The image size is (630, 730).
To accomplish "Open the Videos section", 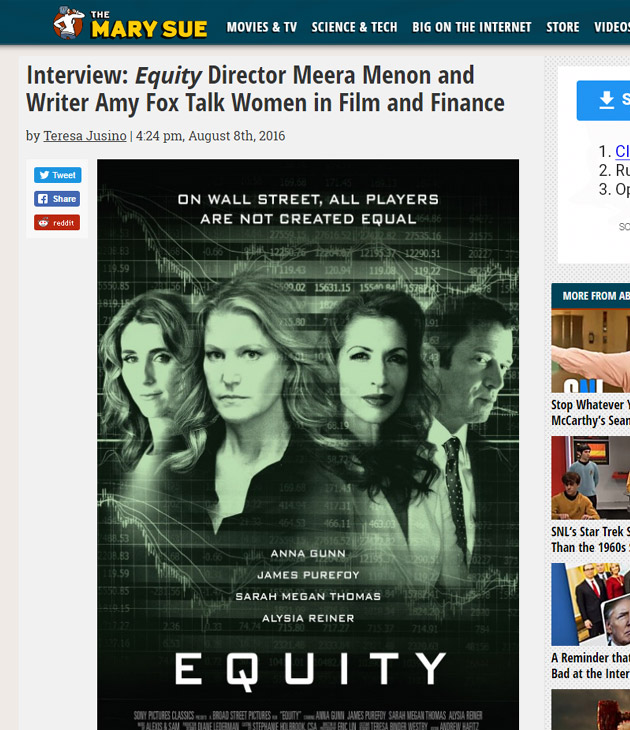I will tap(612, 27).
